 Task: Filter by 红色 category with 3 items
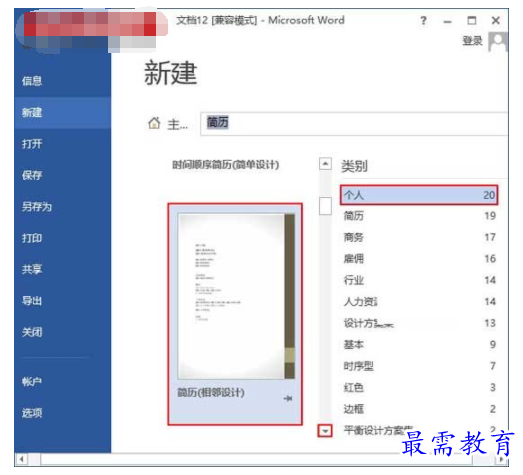pyautogui.click(x=419, y=387)
